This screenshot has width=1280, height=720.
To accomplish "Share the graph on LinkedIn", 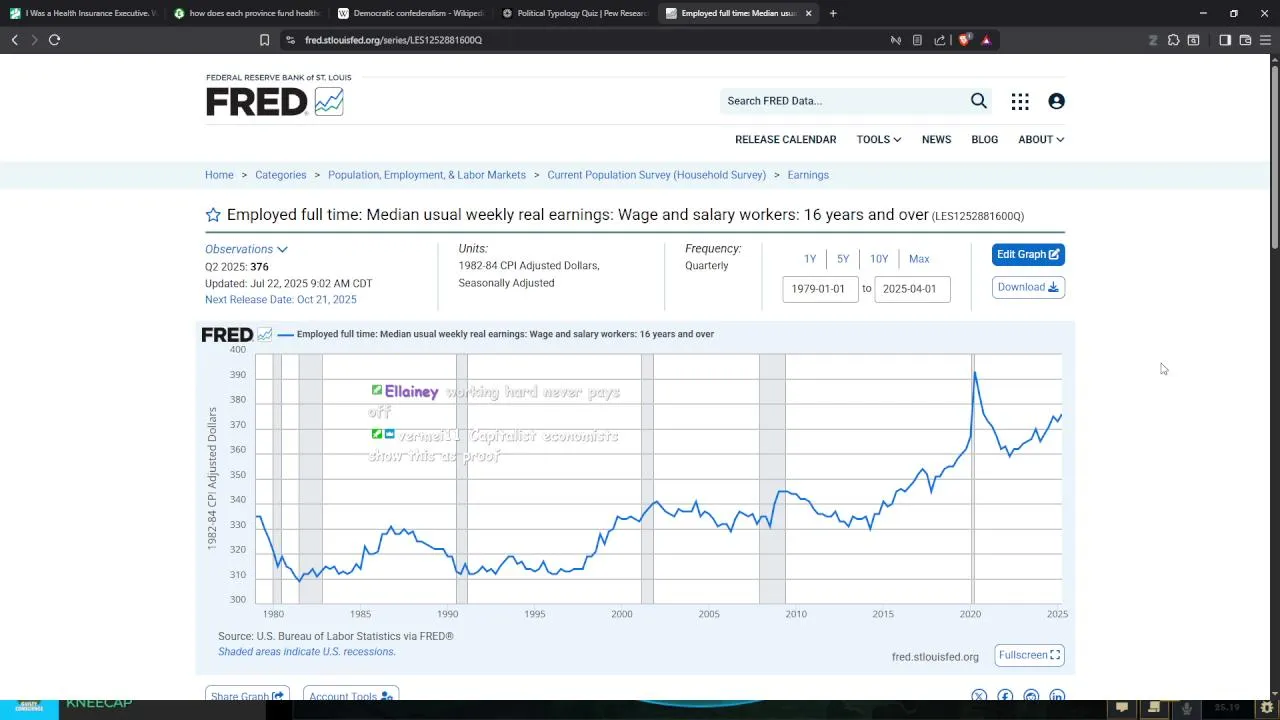I will [1057, 697].
